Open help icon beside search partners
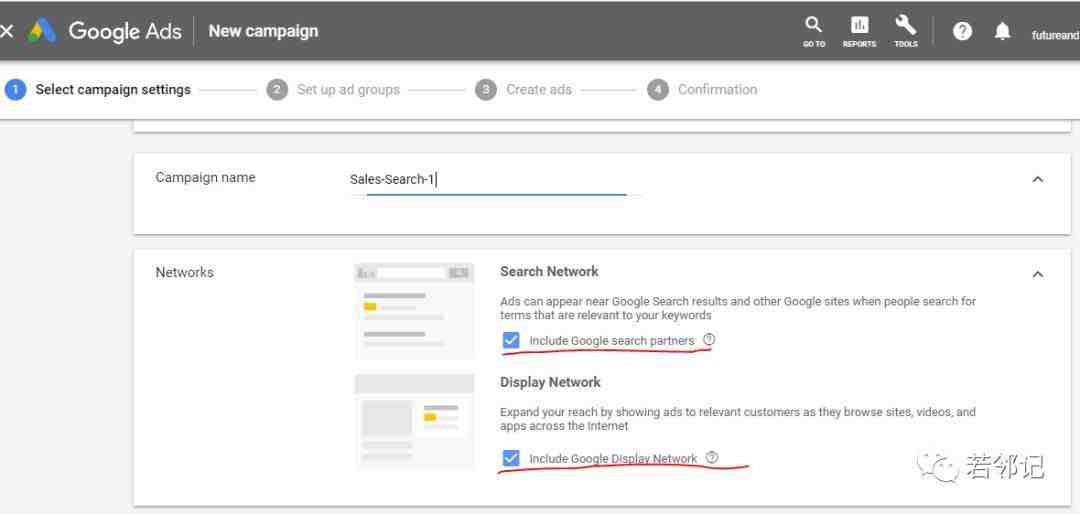The height and width of the screenshot is (514, 1080). [709, 340]
